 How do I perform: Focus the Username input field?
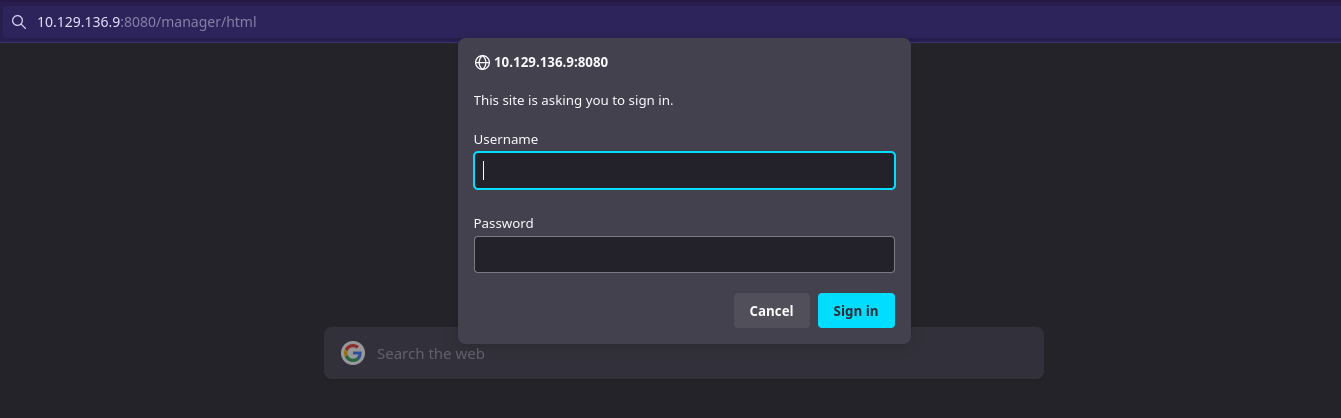[684, 171]
